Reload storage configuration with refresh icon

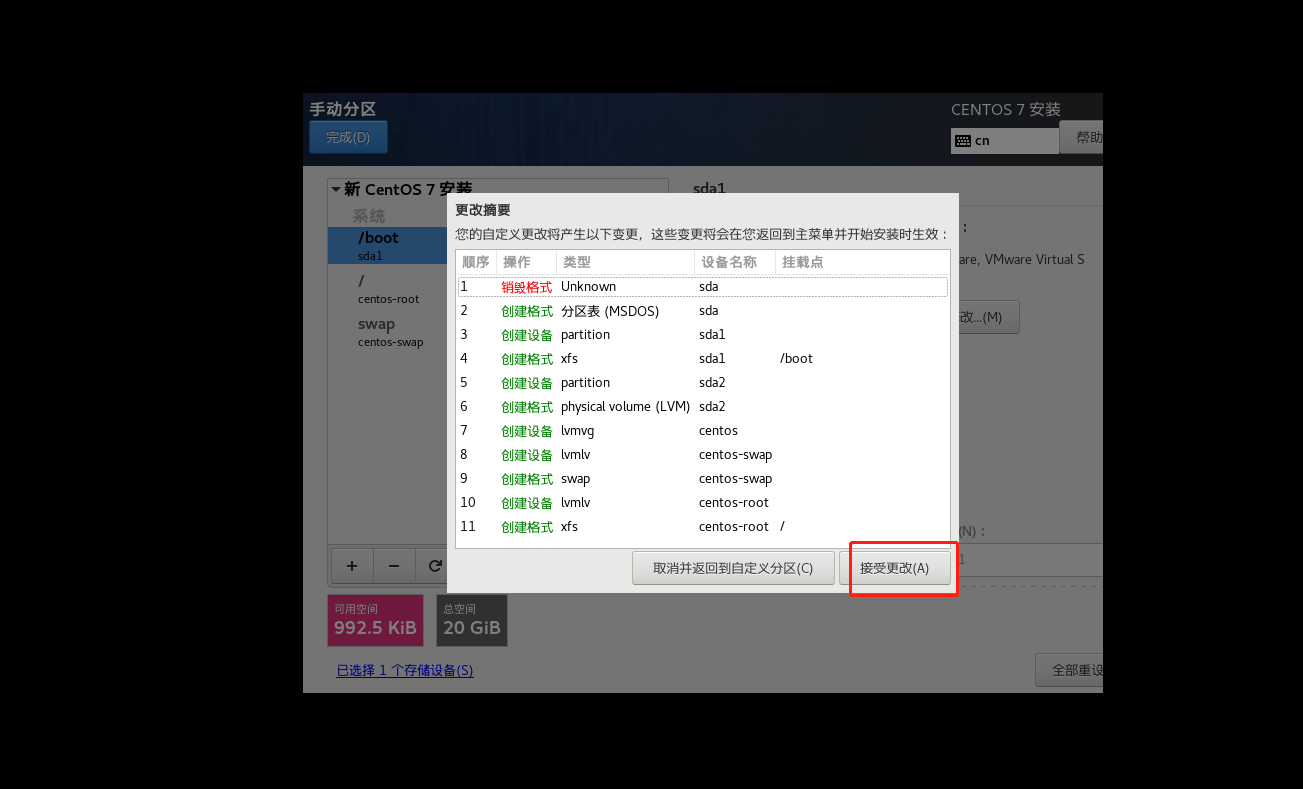(435, 566)
